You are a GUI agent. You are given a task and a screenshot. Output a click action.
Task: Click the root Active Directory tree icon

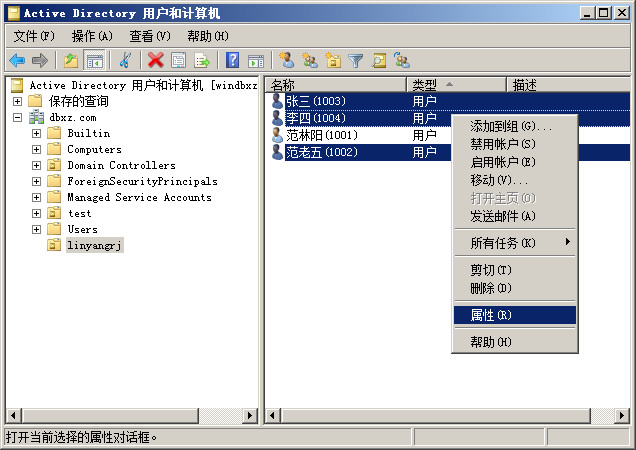coord(17,85)
